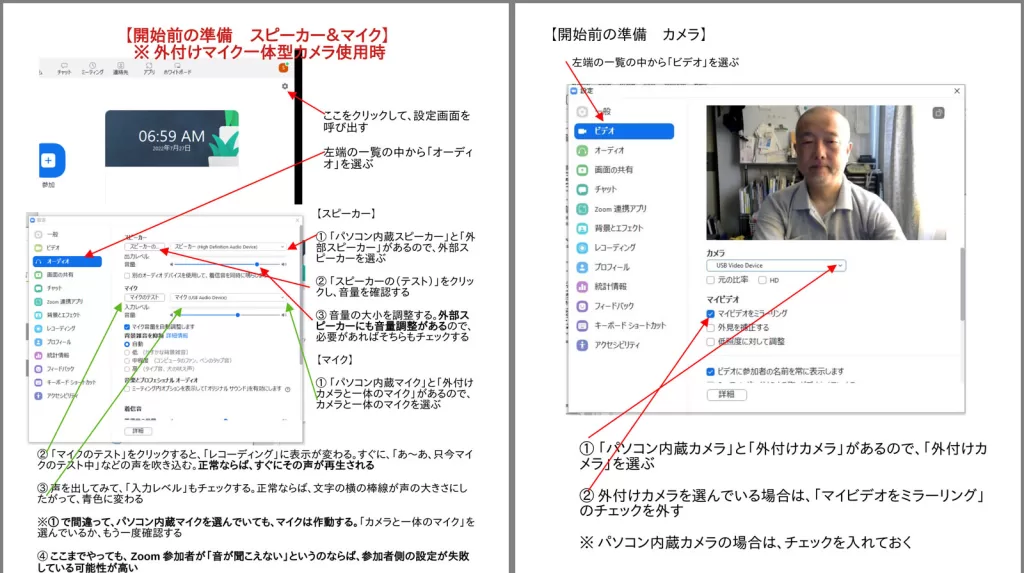Open the ホワイトボード tab in Zoom top toolbar
The image size is (1024, 573).
(177, 69)
